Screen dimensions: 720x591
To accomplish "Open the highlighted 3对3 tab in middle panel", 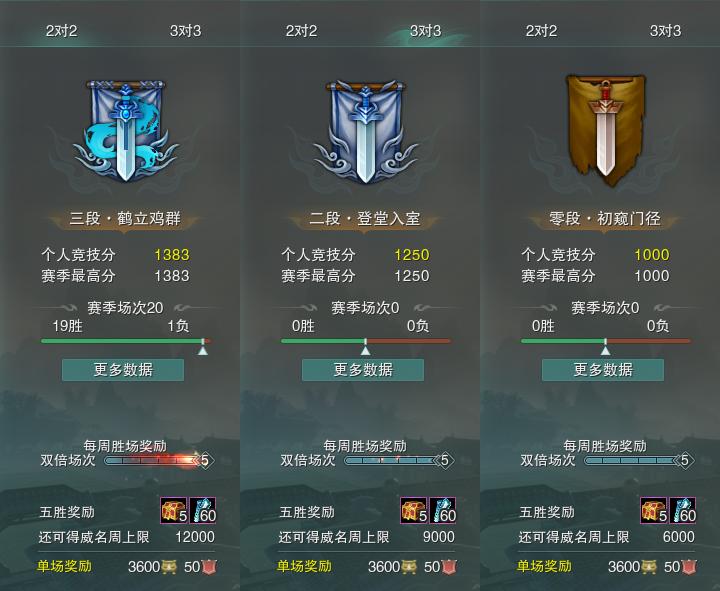I will pos(426,31).
